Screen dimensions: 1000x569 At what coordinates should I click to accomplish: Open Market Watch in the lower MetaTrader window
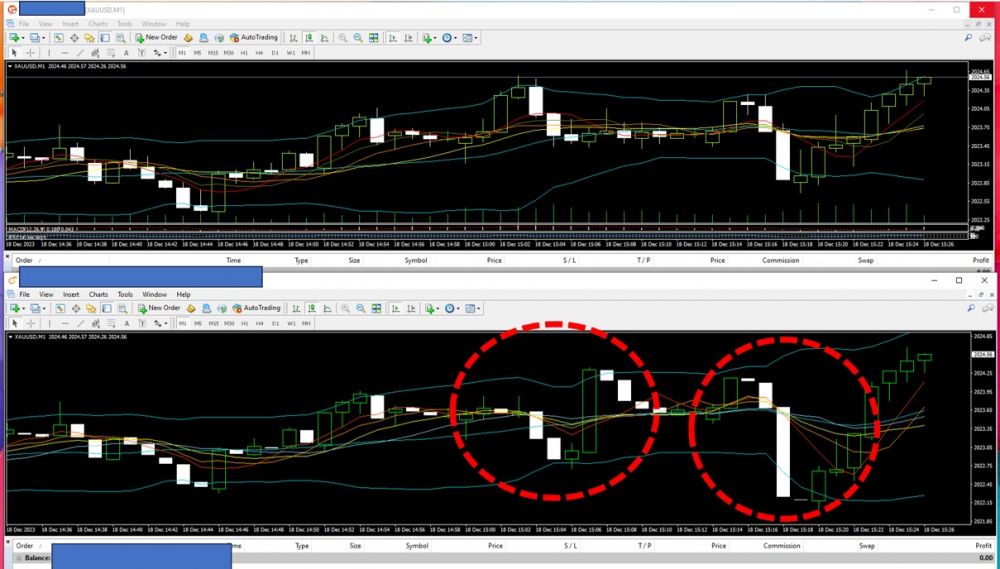pyautogui.click(x=60, y=307)
